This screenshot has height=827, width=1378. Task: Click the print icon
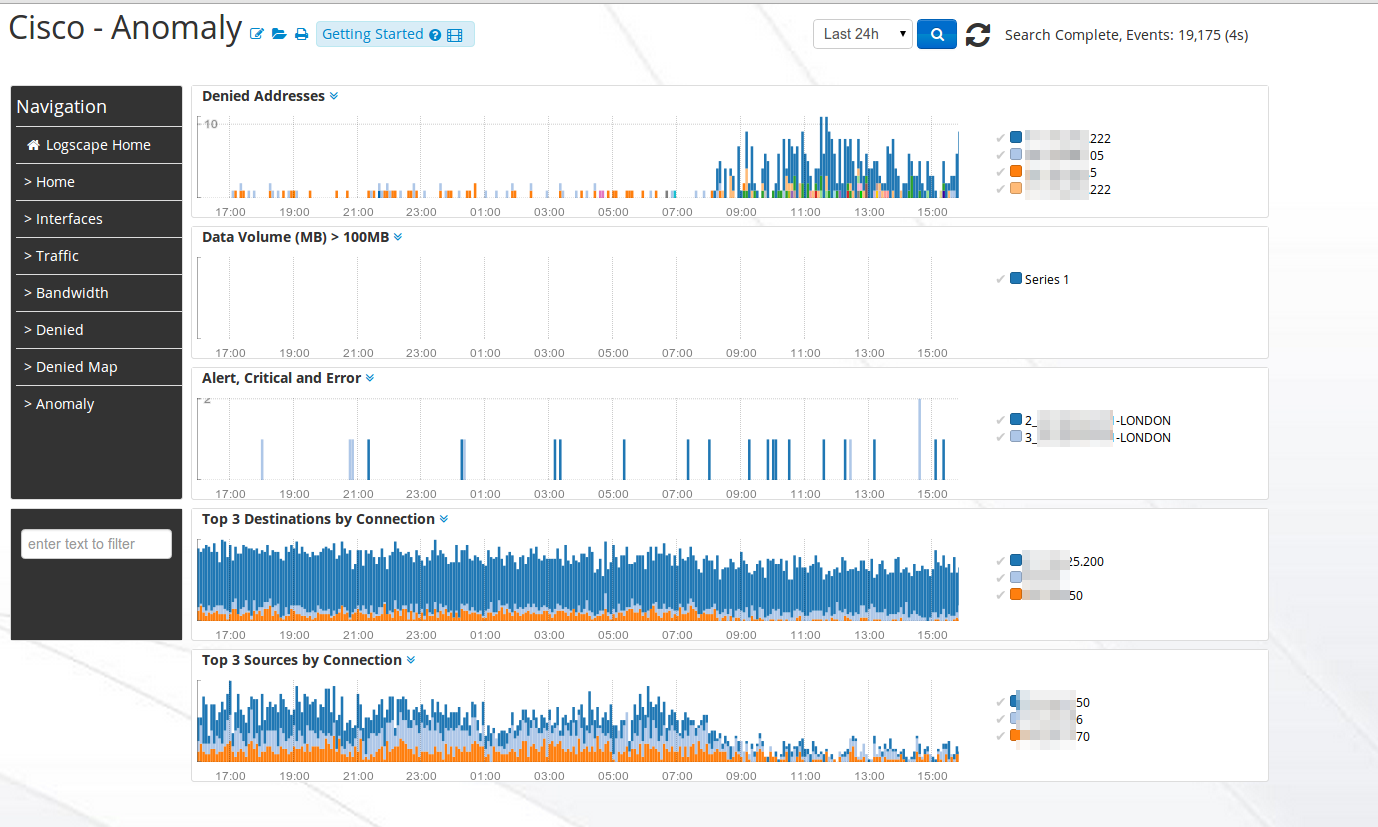(301, 35)
